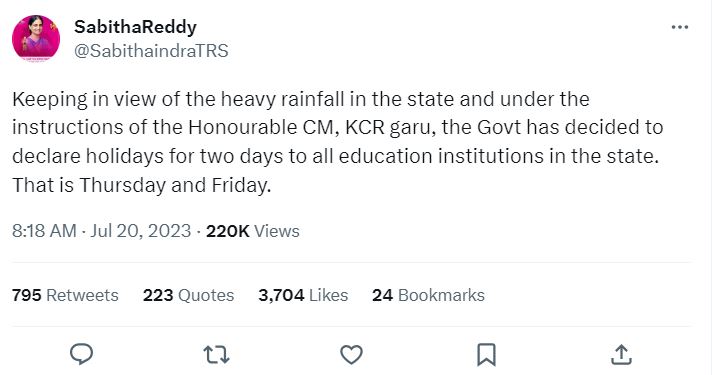The height and width of the screenshot is (375, 712).
Task: Visit the SabithaReddy display name link
Action: coord(135,27)
